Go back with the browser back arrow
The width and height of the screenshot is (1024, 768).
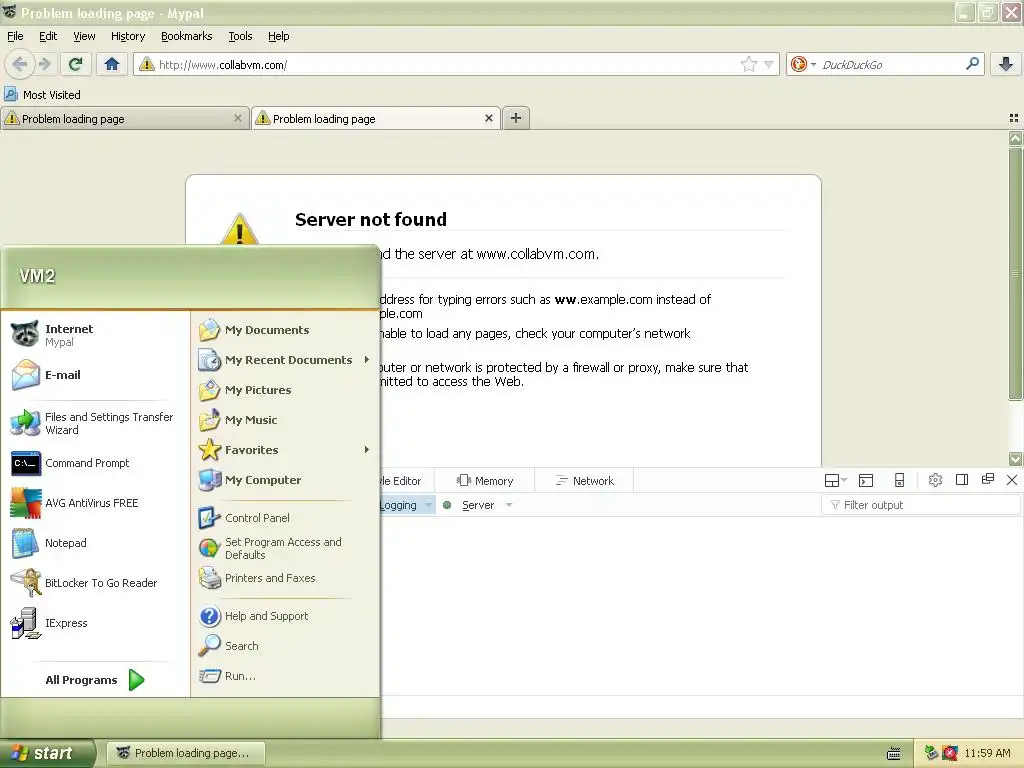(20, 64)
